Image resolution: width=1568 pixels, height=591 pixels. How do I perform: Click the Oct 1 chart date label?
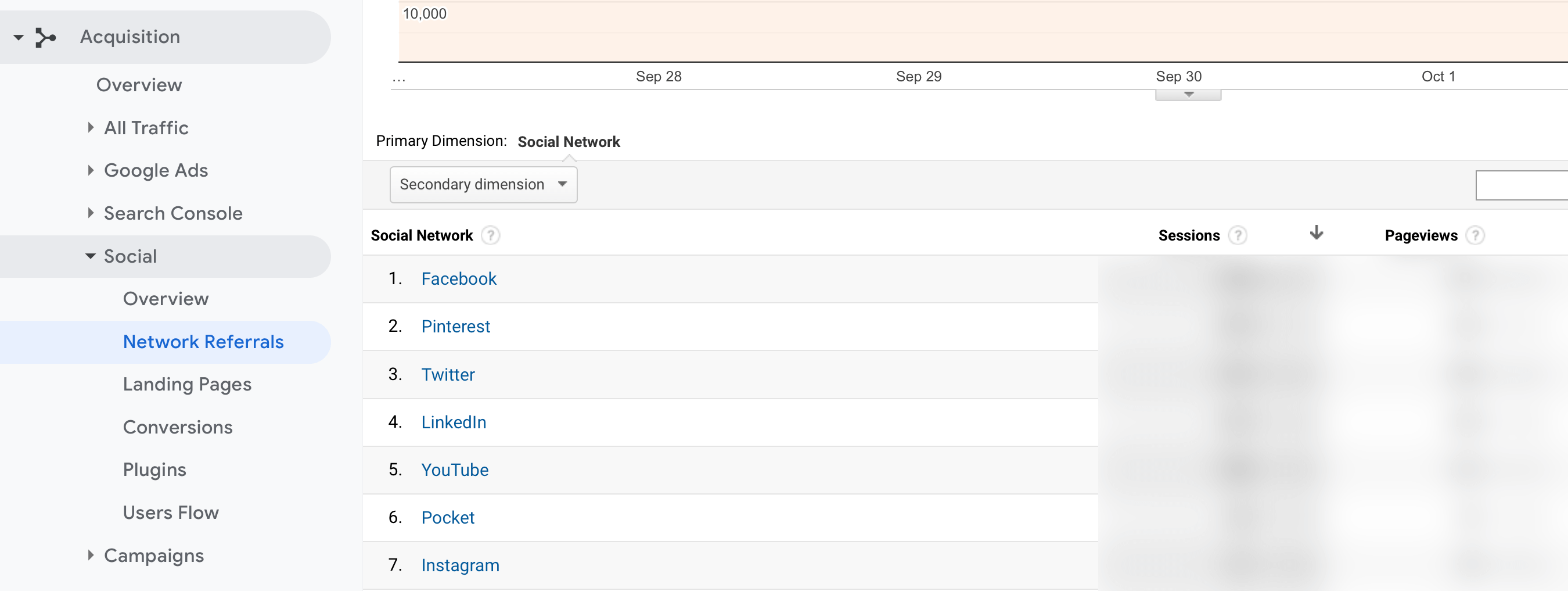tap(1438, 76)
